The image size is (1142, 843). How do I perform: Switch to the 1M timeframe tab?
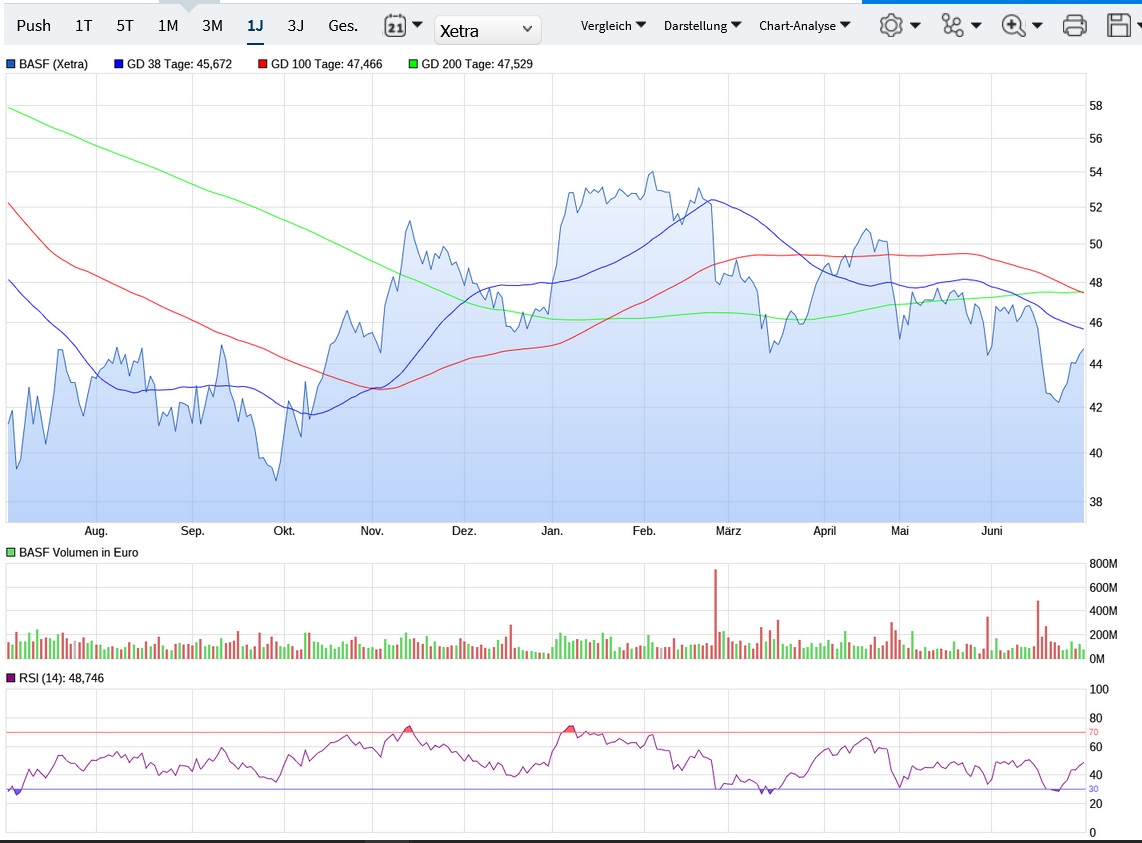pos(167,25)
